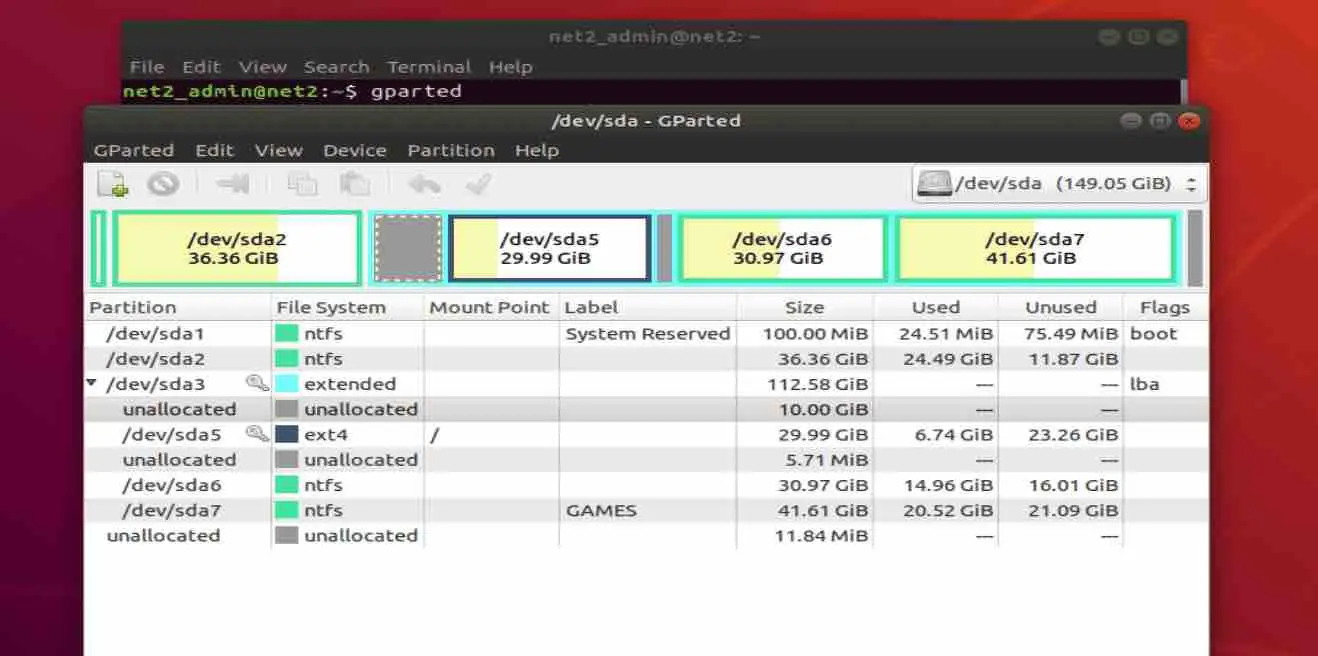Select the /dev/sda5 ext4 row in list
Image resolution: width=1318 pixels, height=656 pixels.
646,434
